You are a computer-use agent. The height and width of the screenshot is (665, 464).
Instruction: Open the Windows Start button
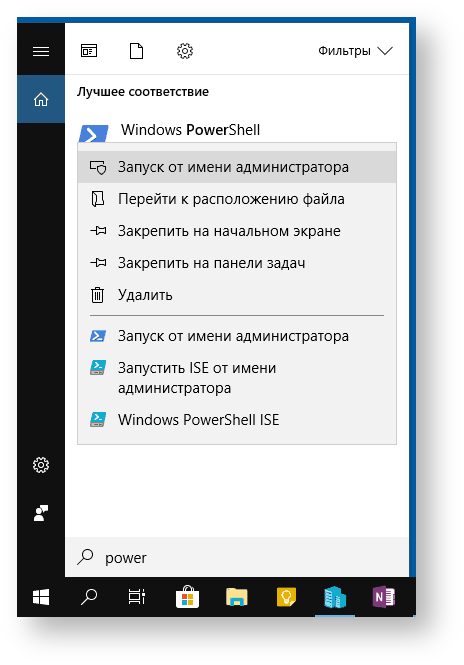pos(41,597)
